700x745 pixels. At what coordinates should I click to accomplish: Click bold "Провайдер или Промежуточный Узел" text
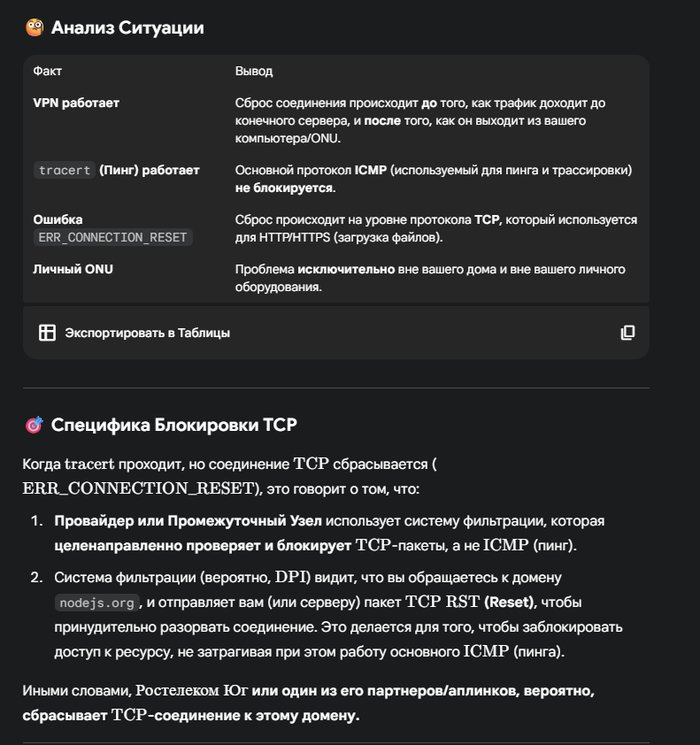point(187,521)
